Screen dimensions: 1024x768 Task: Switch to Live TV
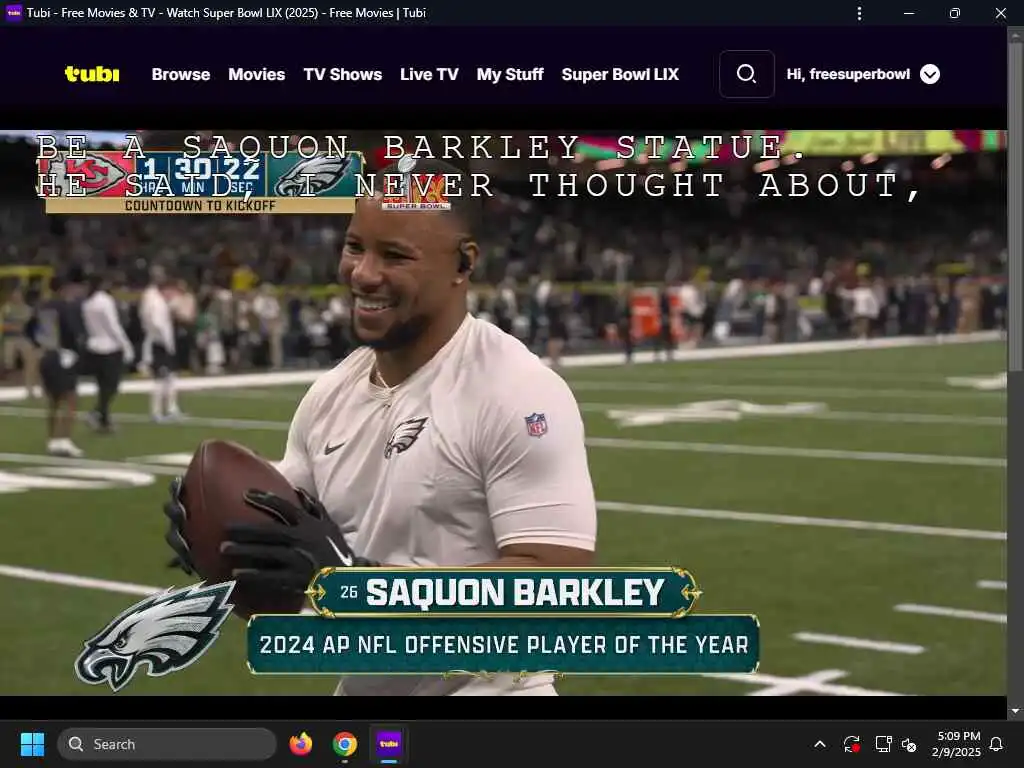coord(429,74)
